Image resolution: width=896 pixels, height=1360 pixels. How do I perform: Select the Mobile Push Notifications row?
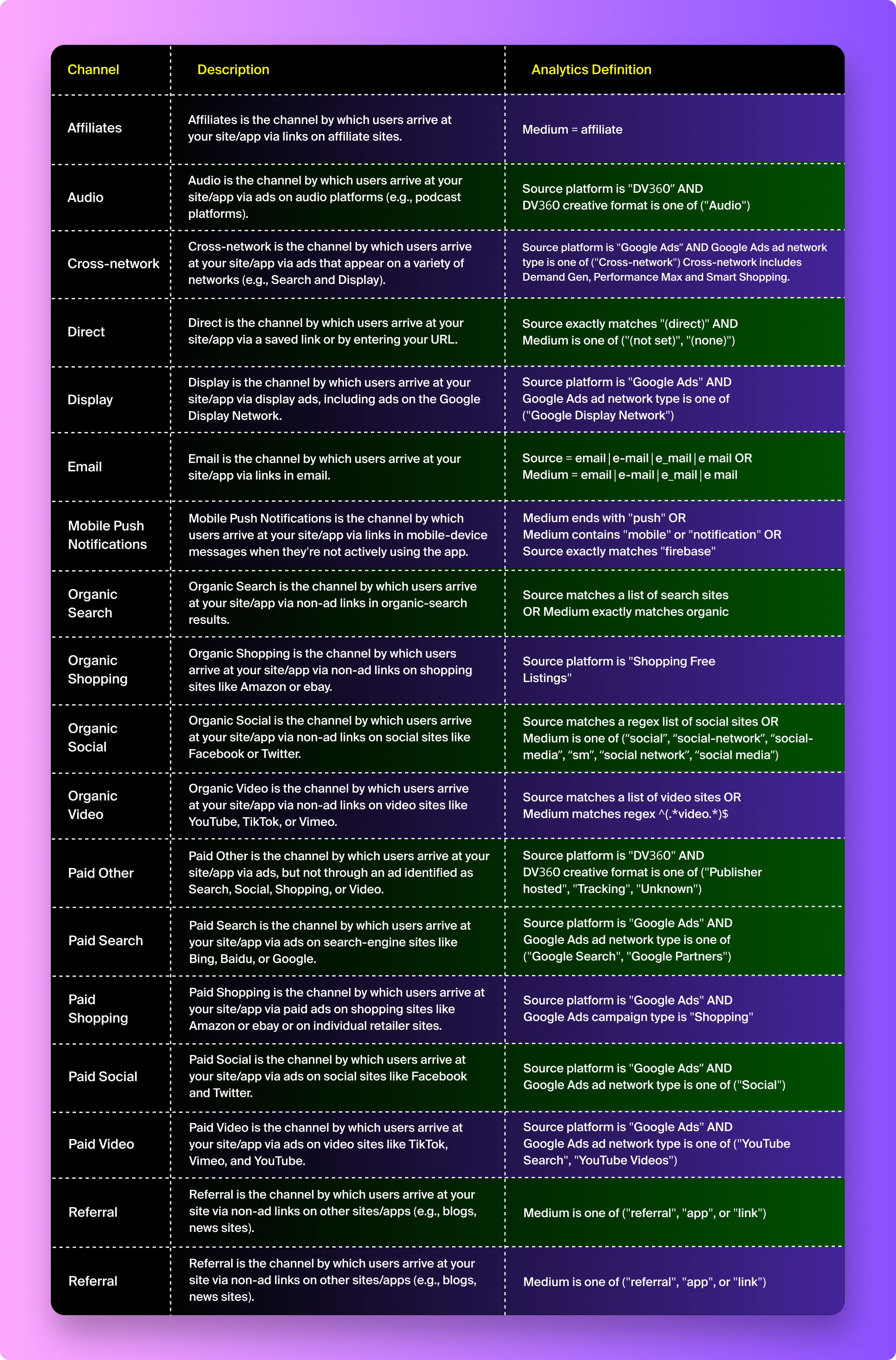tap(448, 529)
